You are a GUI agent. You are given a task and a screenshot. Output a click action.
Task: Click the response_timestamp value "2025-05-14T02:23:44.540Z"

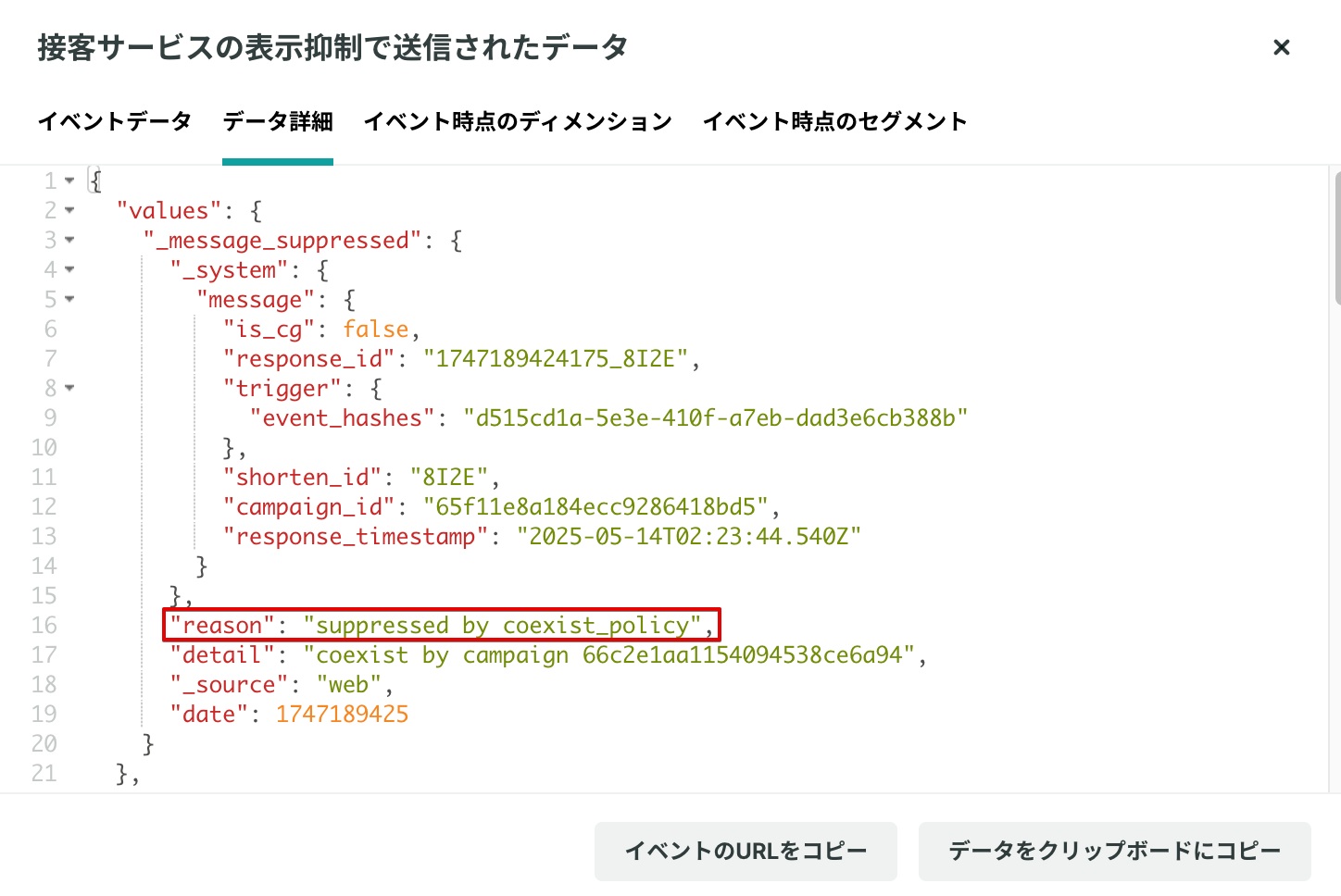tap(689, 537)
